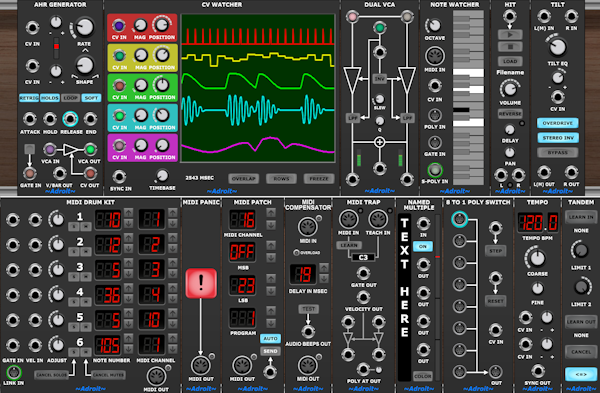Image resolution: width=600 pixels, height=393 pixels.
Task: Toggle BYPASS on the Tilt module
Action: 558,152
